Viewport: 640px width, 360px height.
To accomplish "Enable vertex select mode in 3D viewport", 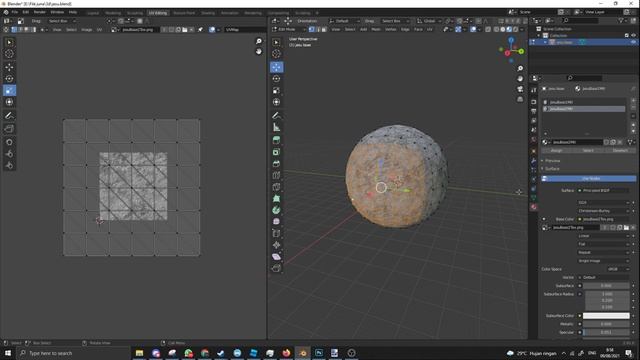I will 312,29.
